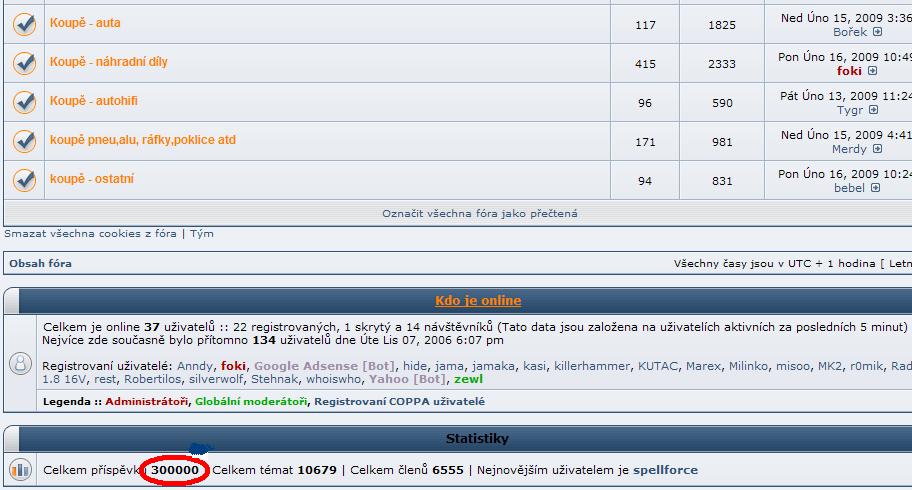Viewport: 912px width, 490px height.
Task: Click Smazat všechna cookies z fóra
Action: point(90,234)
